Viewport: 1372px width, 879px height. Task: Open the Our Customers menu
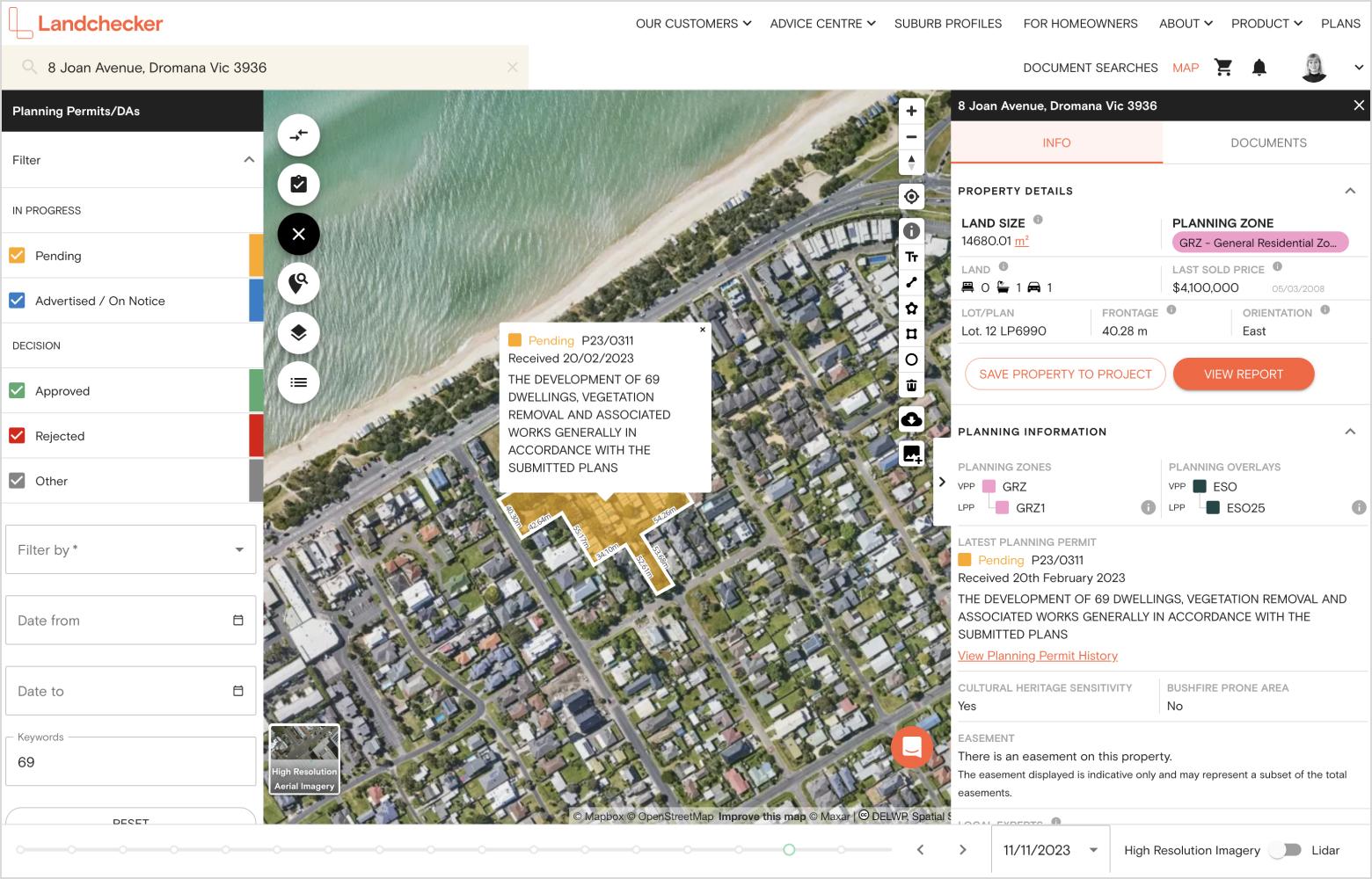(x=693, y=24)
